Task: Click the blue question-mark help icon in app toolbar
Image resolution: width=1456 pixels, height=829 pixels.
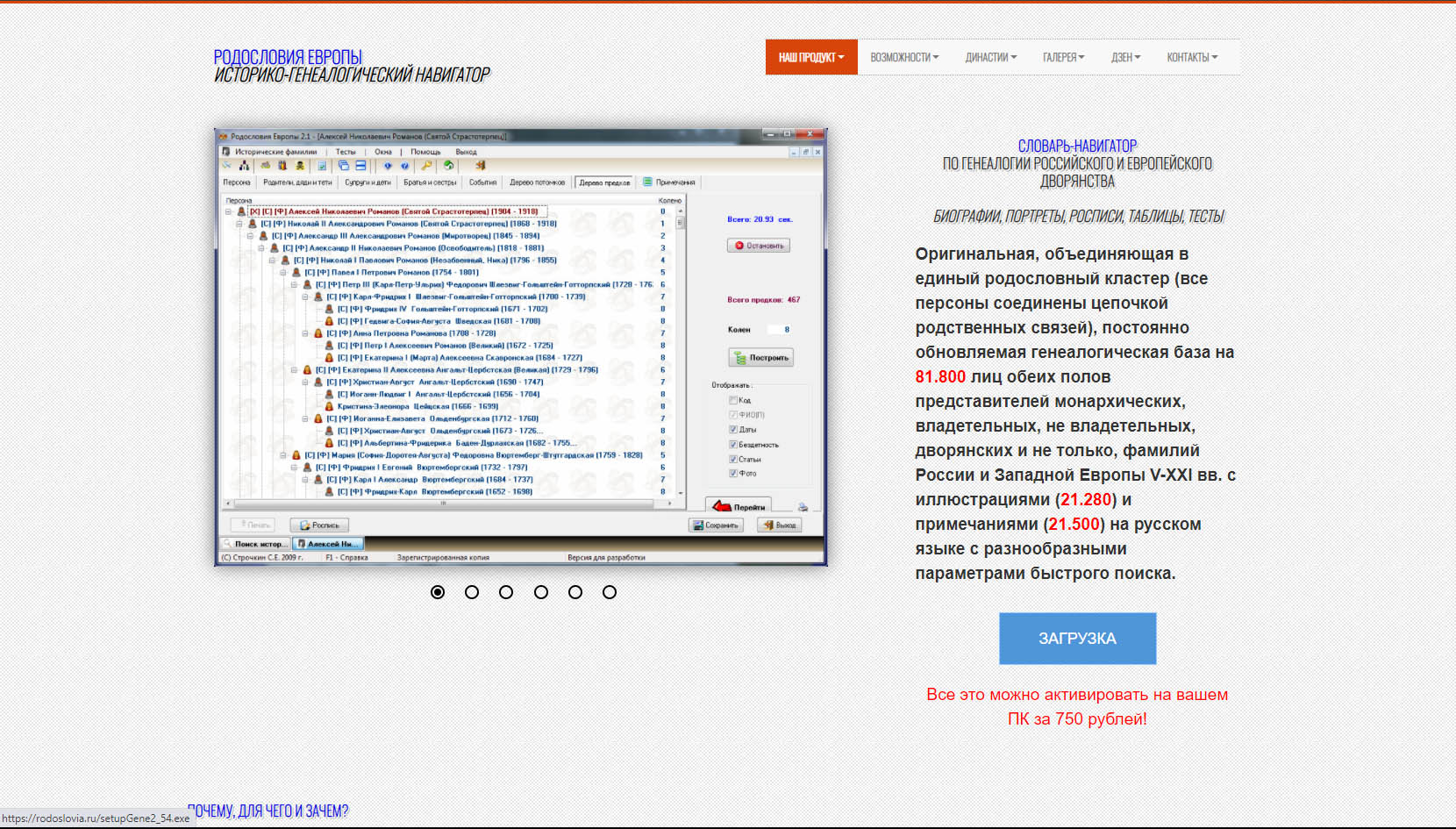Action: 404,165
